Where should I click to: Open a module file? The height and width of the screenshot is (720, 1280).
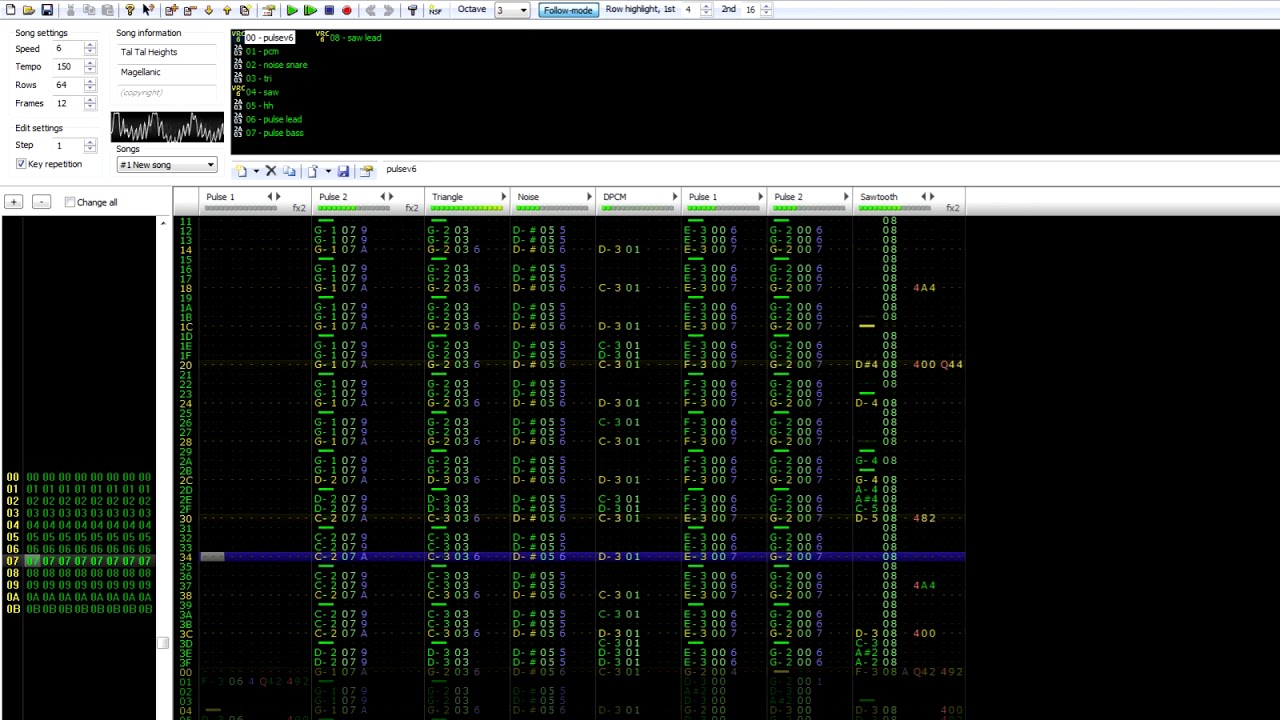[x=28, y=10]
